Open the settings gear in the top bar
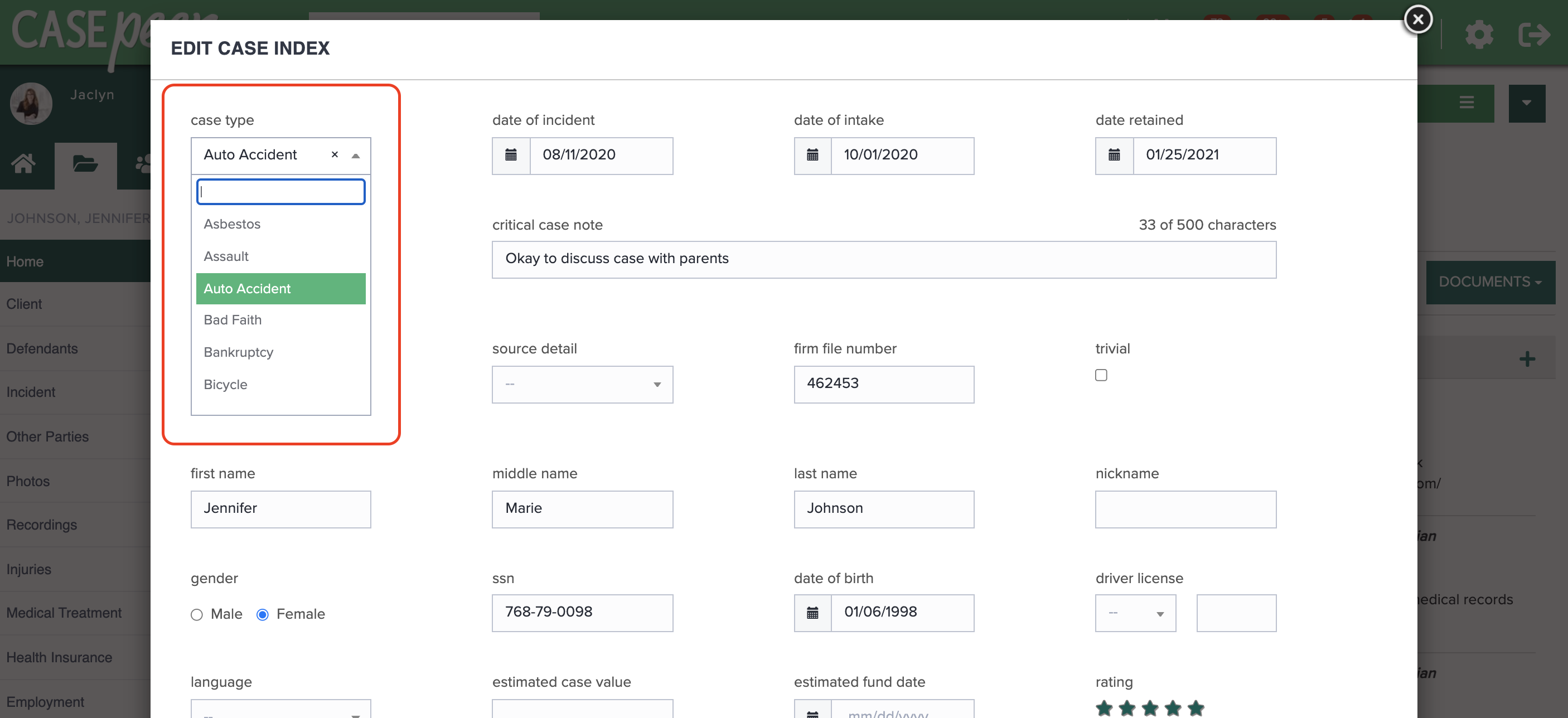This screenshot has height=718, width=1568. point(1480,35)
